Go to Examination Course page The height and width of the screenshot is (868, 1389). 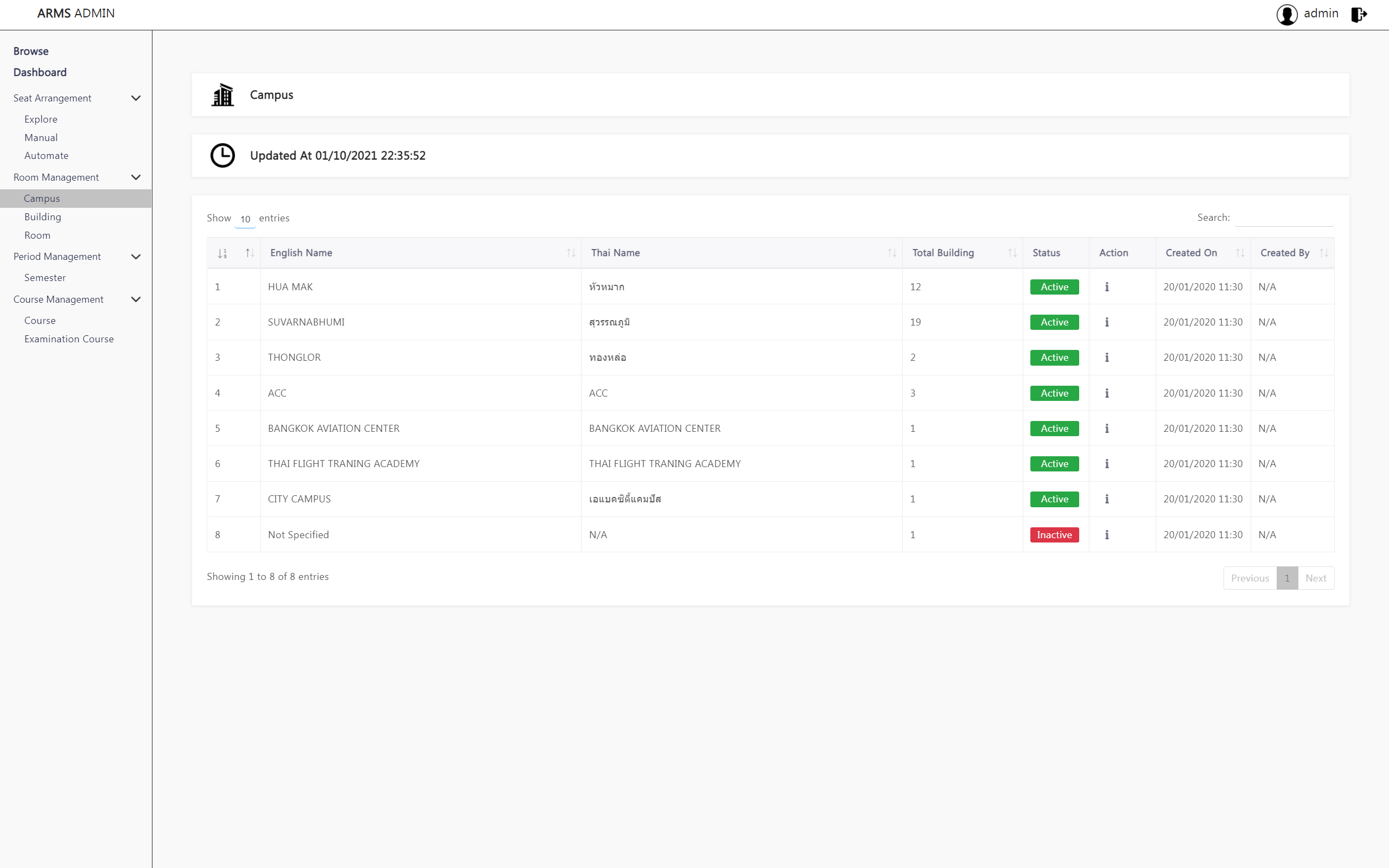tap(69, 339)
